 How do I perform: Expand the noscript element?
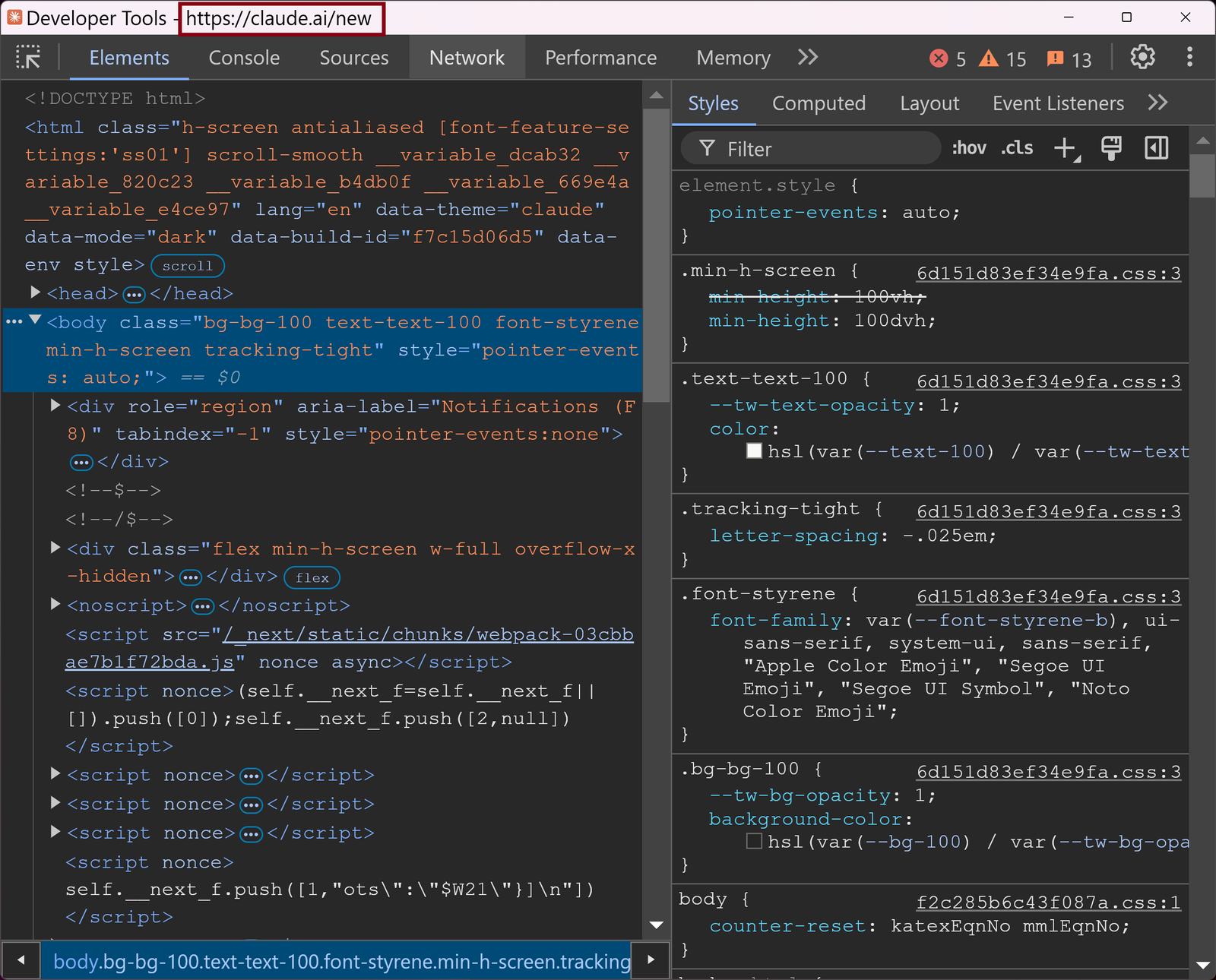[55, 605]
